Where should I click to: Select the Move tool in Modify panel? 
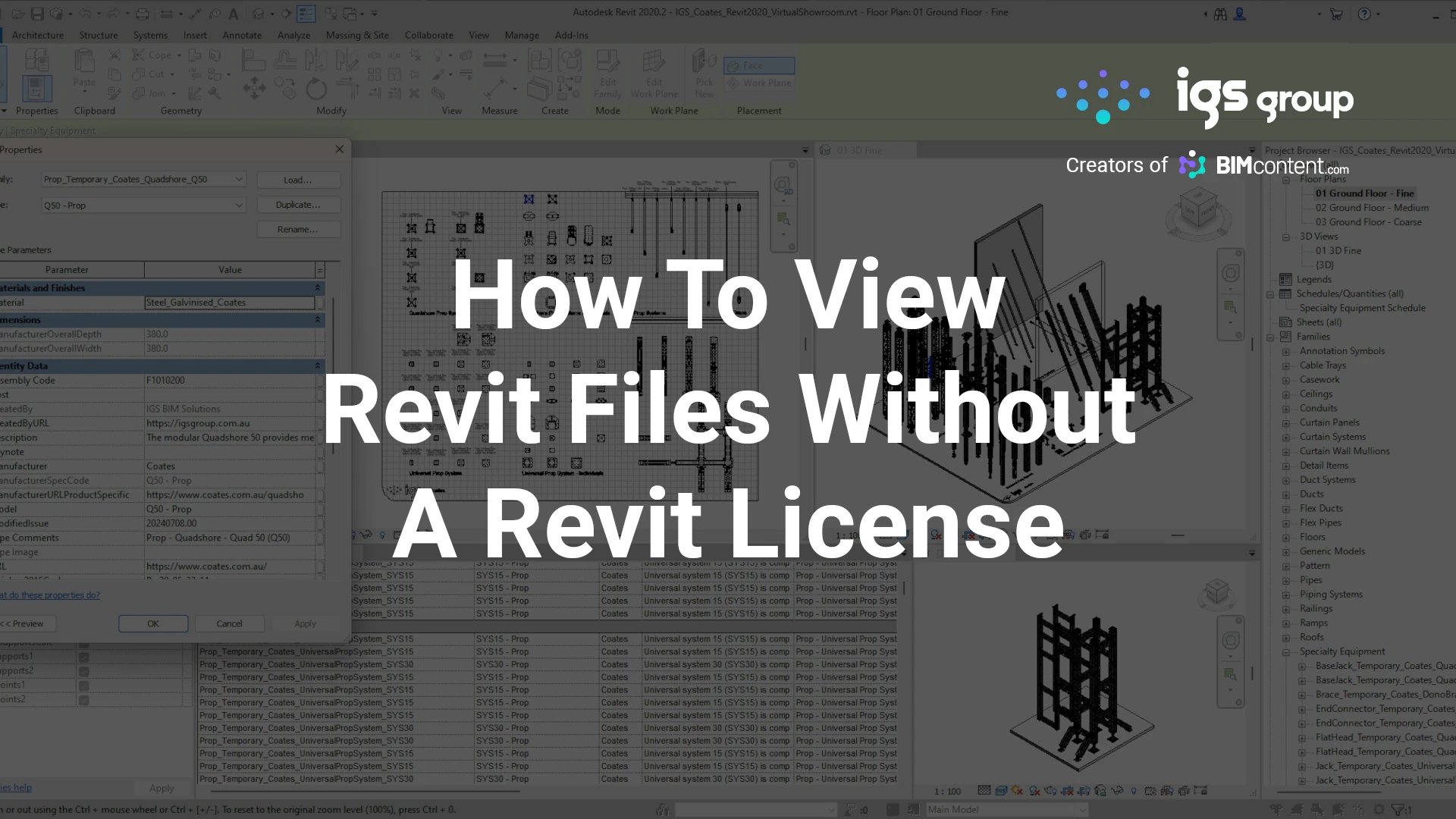[x=254, y=89]
